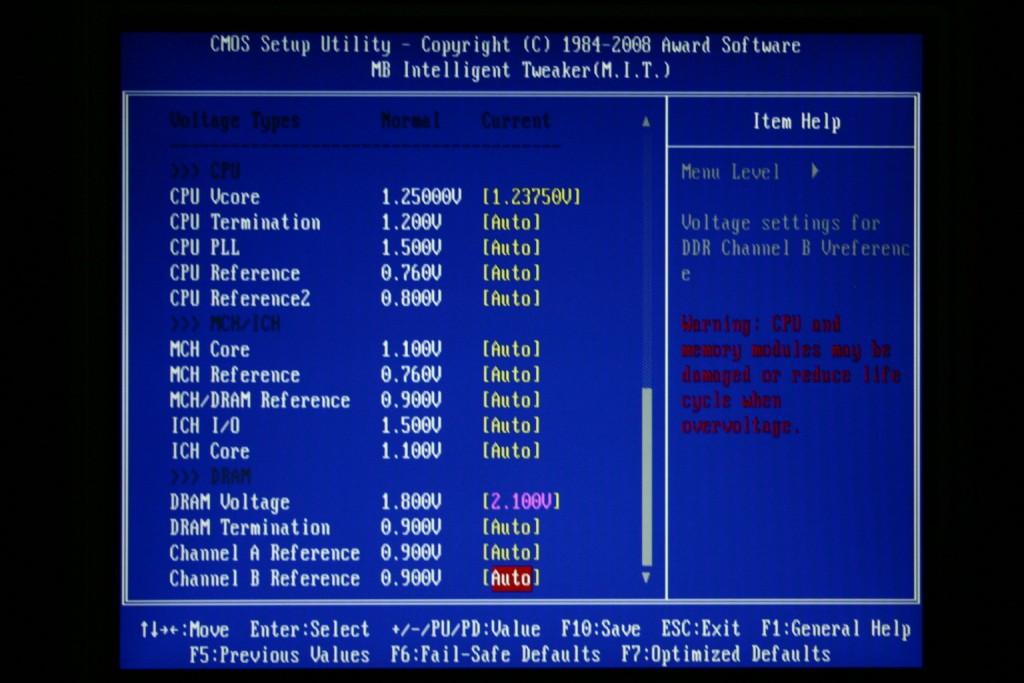Image resolution: width=1024 pixels, height=683 pixels.
Task: Click +/-/PU/PD:Value in the footer
Action: click(x=466, y=629)
